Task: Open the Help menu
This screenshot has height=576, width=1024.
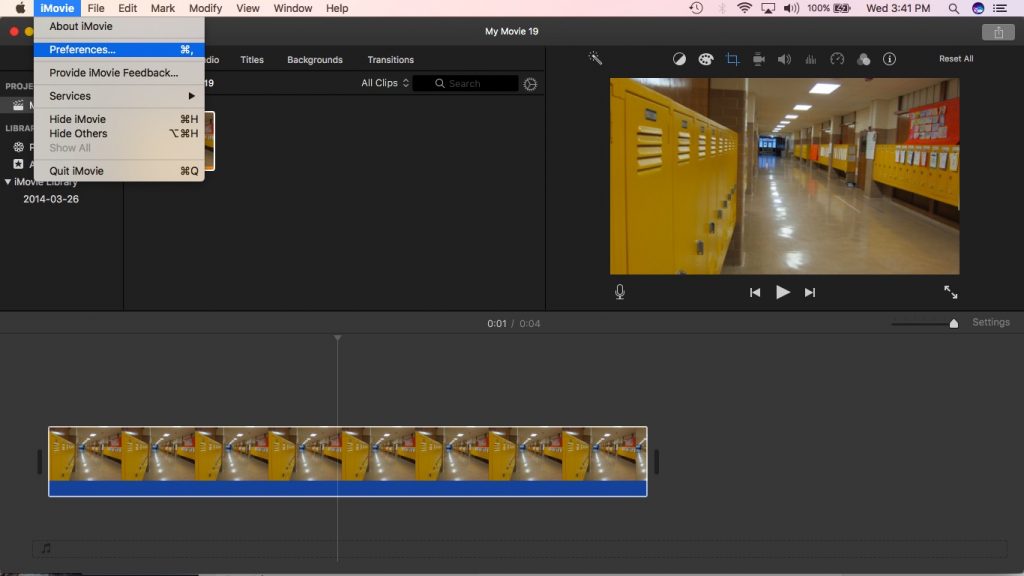Action: point(337,8)
